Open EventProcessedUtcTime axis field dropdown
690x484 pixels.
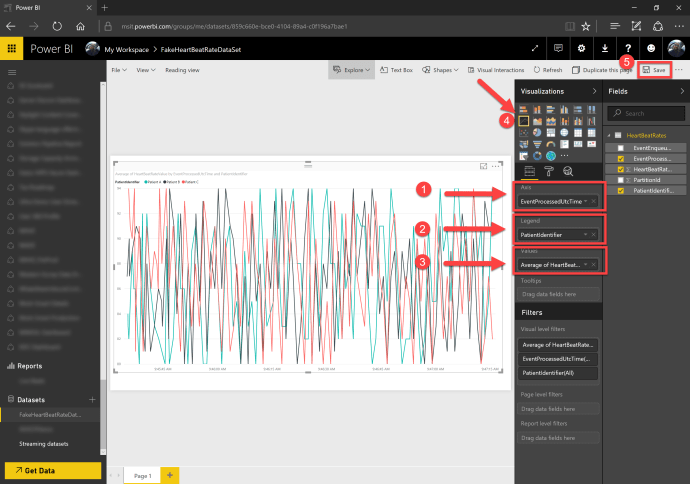click(585, 201)
